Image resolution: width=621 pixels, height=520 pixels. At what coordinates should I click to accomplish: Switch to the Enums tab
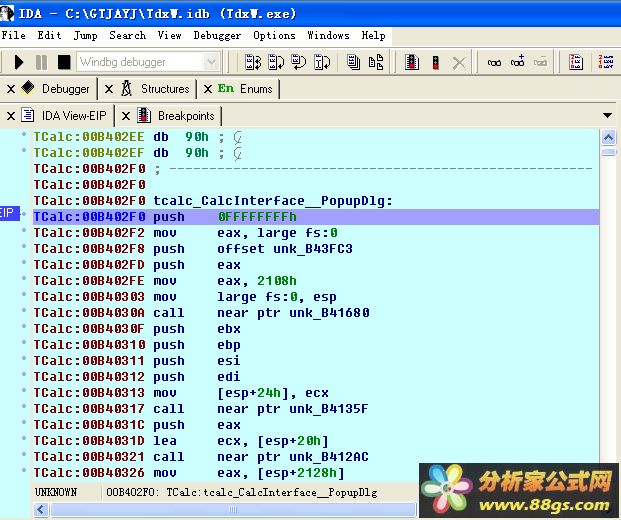(256, 89)
